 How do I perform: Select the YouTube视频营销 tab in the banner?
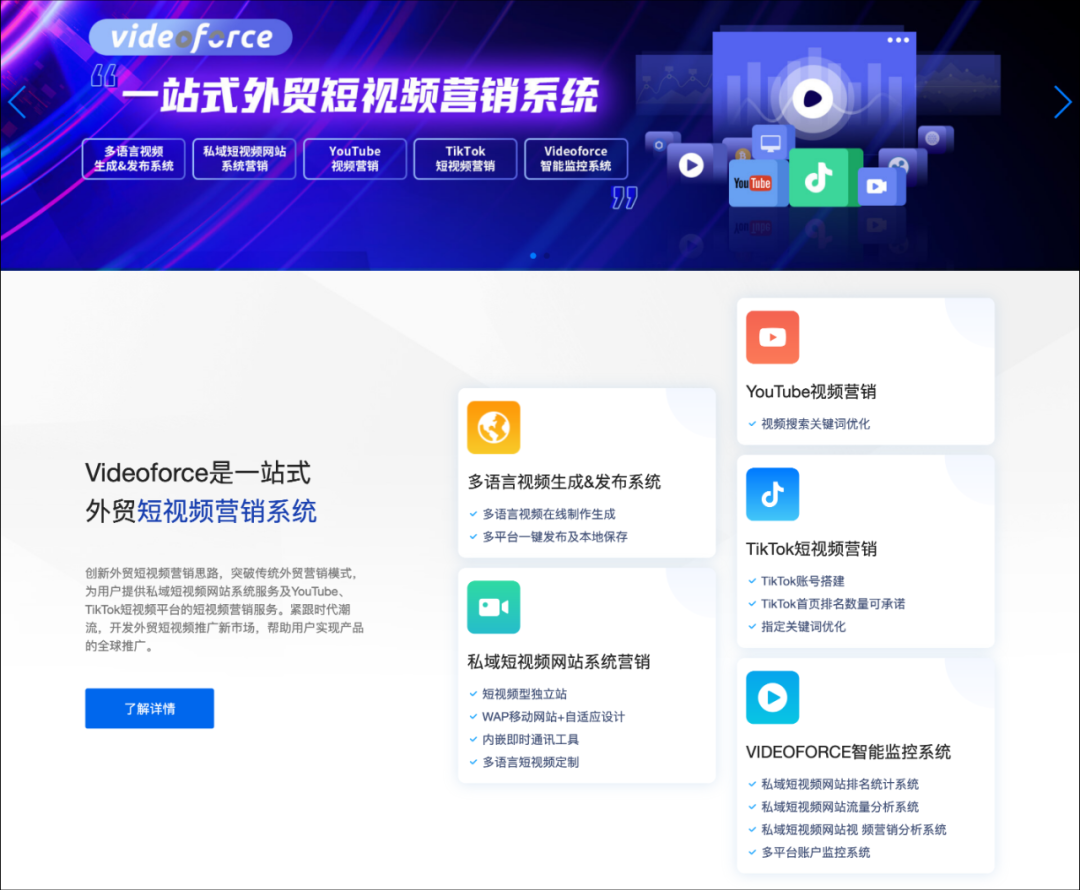point(354,158)
